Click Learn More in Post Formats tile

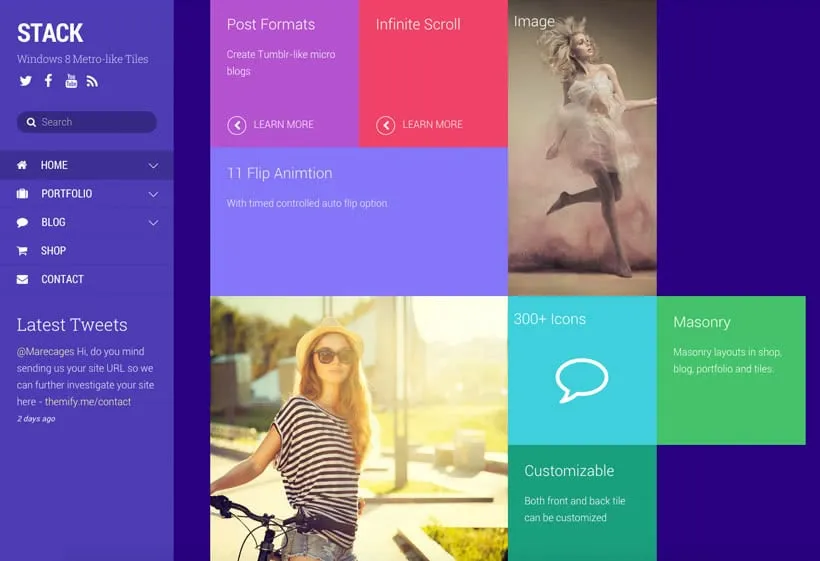[x=283, y=124]
